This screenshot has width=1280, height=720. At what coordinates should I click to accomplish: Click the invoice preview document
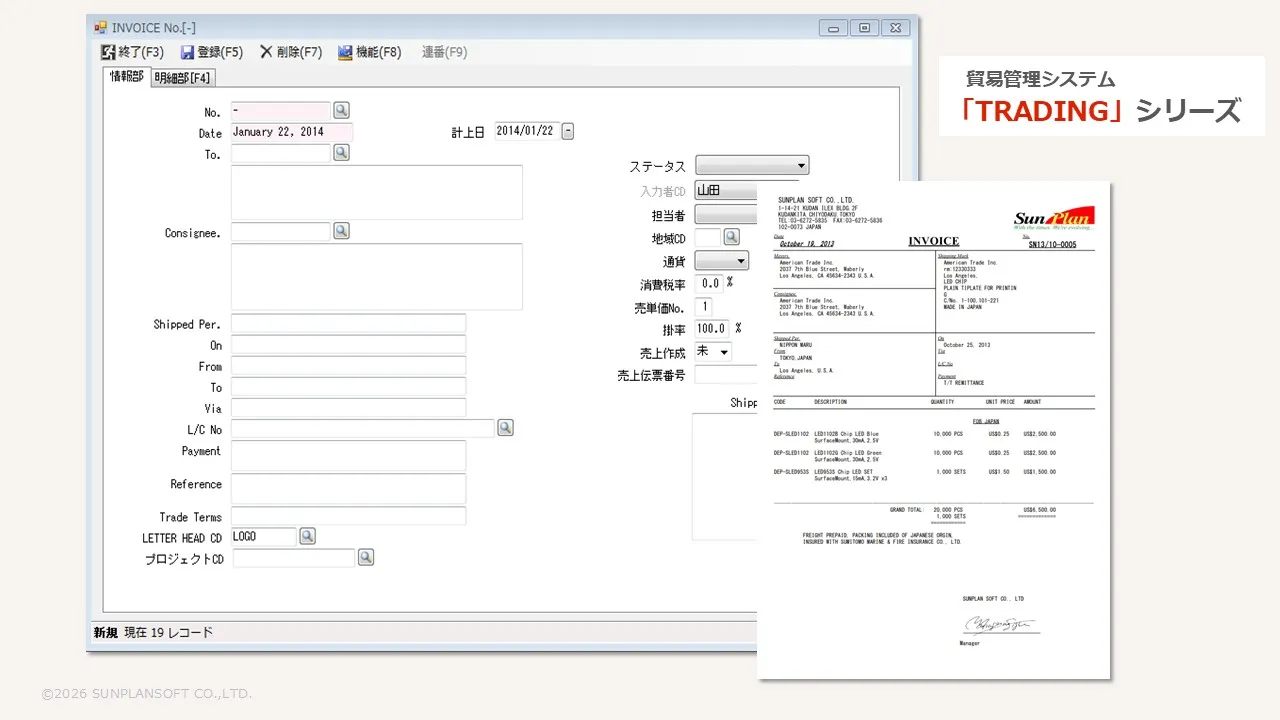click(934, 430)
